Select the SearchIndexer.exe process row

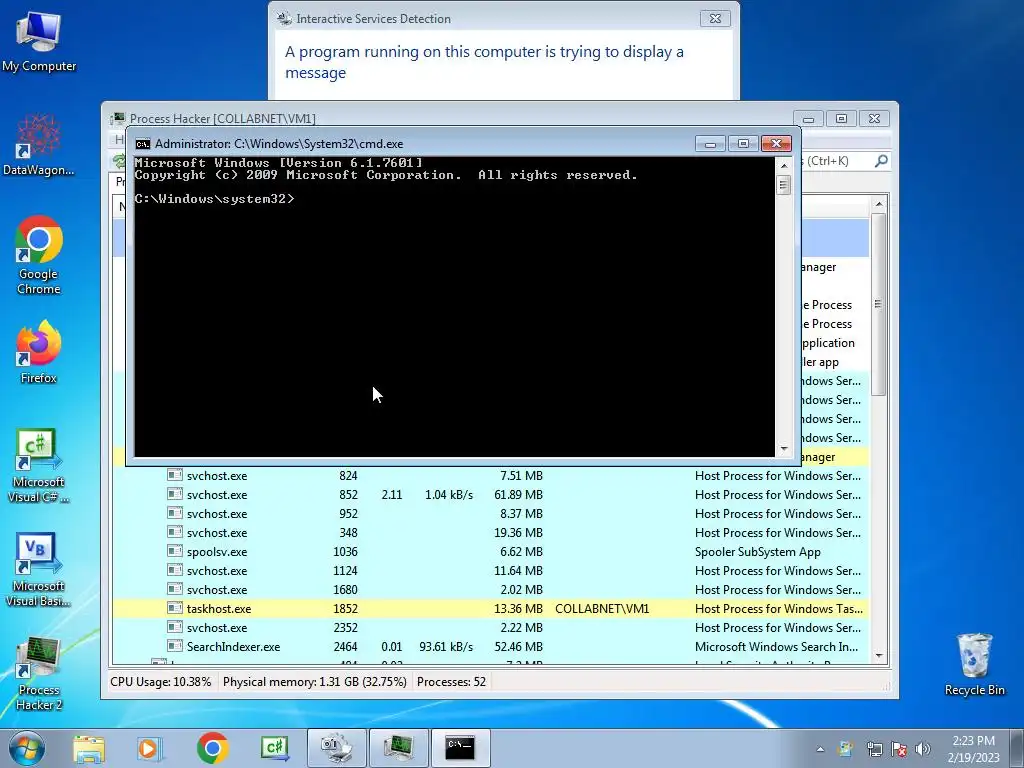490,647
